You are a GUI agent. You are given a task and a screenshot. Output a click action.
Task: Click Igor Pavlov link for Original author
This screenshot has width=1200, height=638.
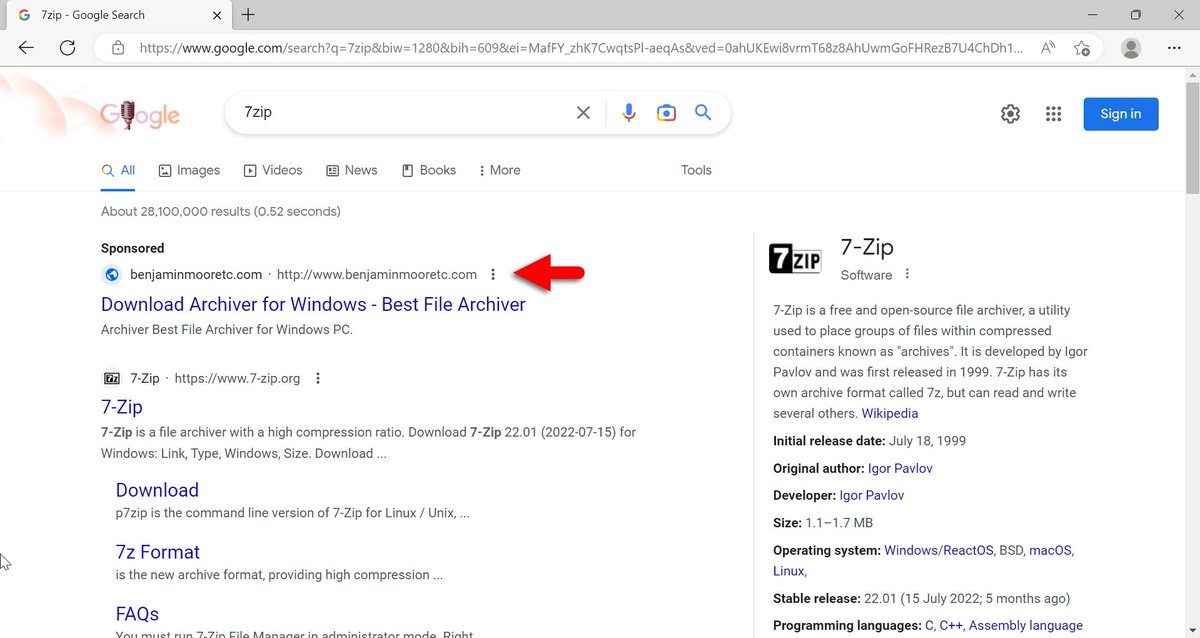click(x=900, y=468)
